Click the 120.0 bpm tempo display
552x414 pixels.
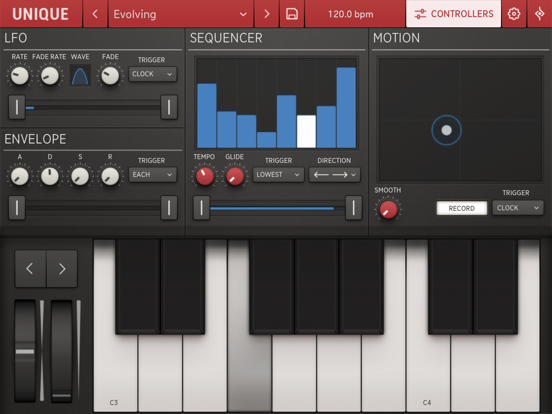point(351,14)
